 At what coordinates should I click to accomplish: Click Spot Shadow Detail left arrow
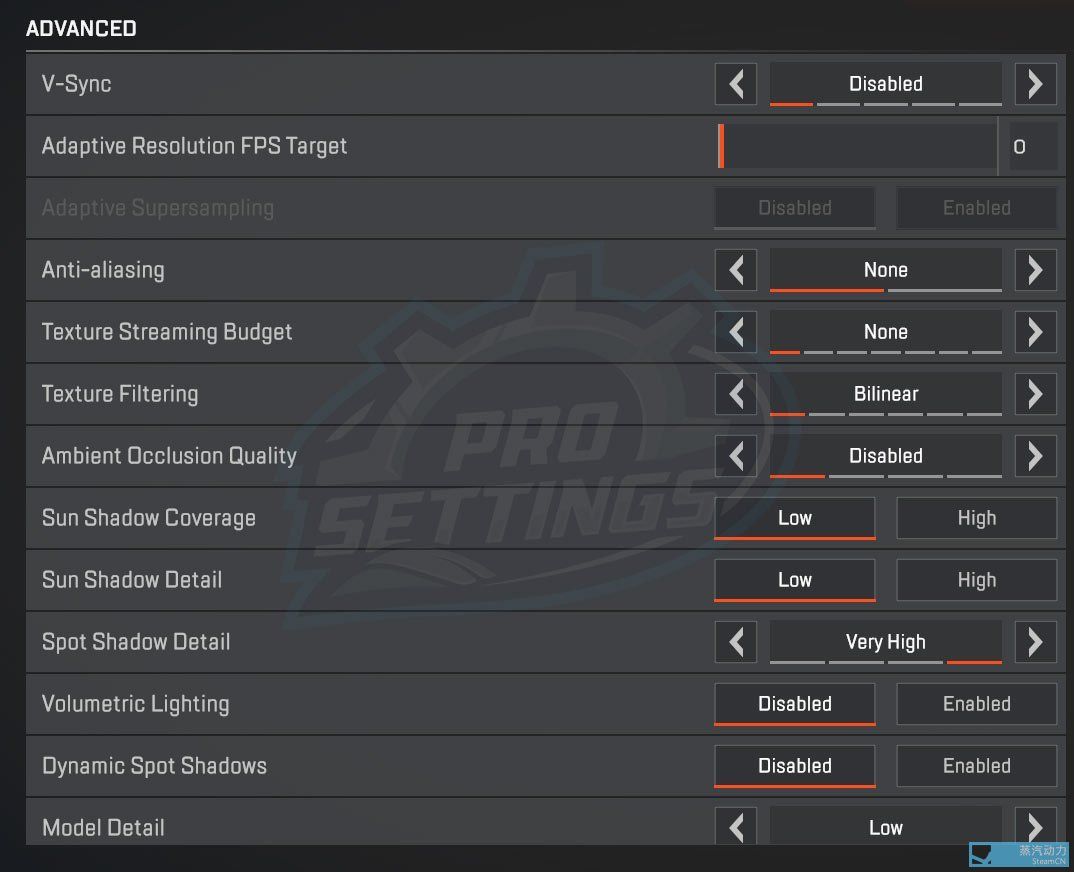(736, 642)
